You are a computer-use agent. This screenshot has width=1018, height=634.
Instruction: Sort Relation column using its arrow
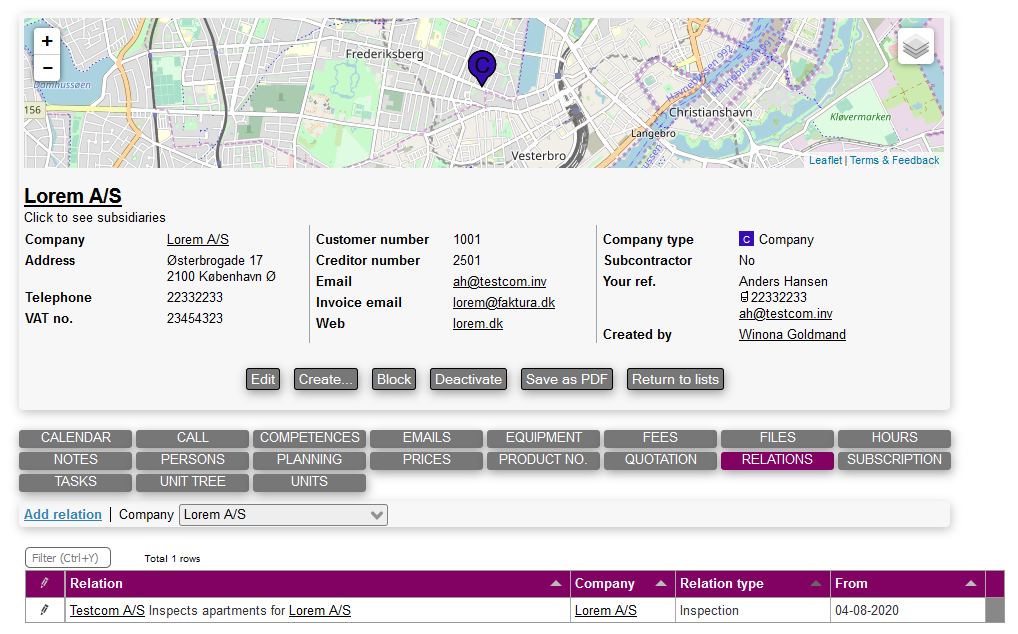[x=556, y=584]
